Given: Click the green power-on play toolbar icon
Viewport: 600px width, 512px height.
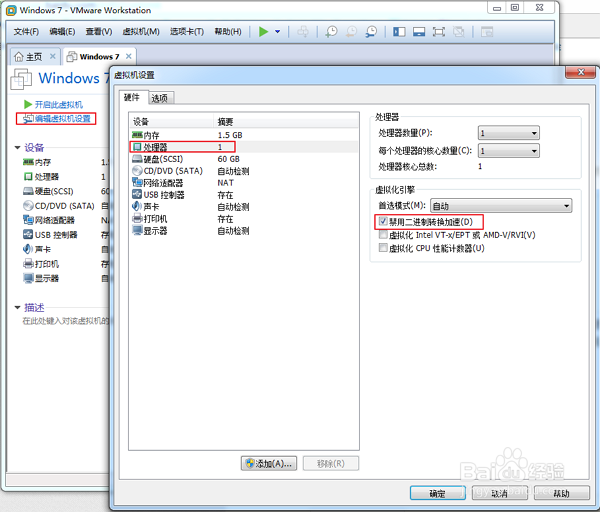Looking at the screenshot, I should [x=263, y=32].
